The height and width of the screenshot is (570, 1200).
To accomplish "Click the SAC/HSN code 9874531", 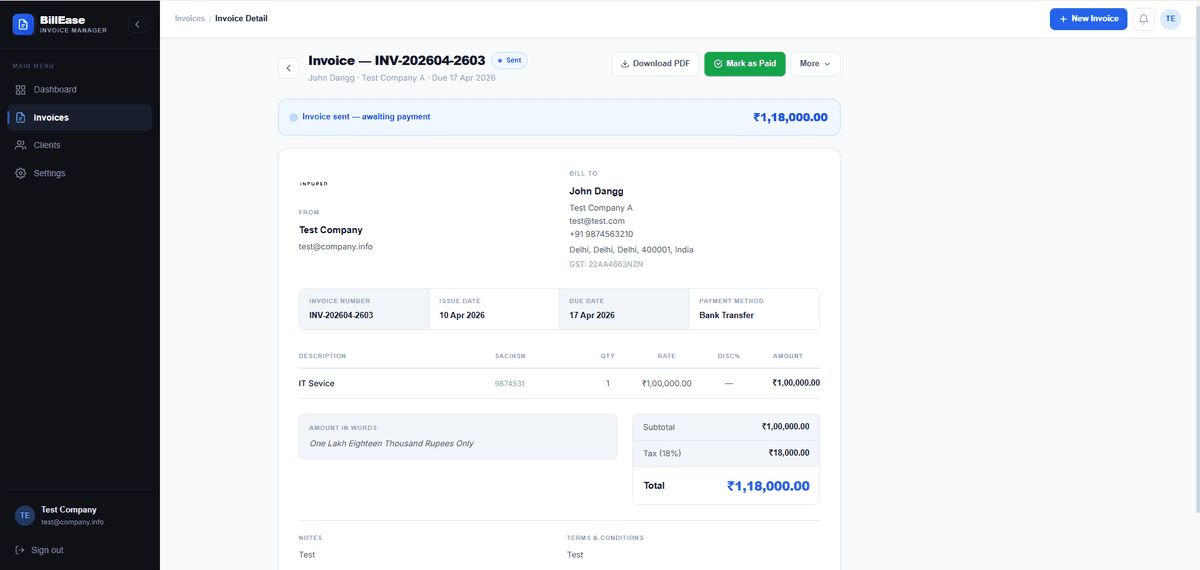I will [510, 383].
